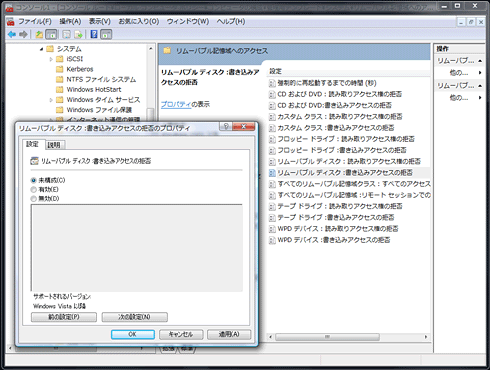Click the folder icon next to Kerberos
This screenshot has width=490, height=370.
click(60, 69)
